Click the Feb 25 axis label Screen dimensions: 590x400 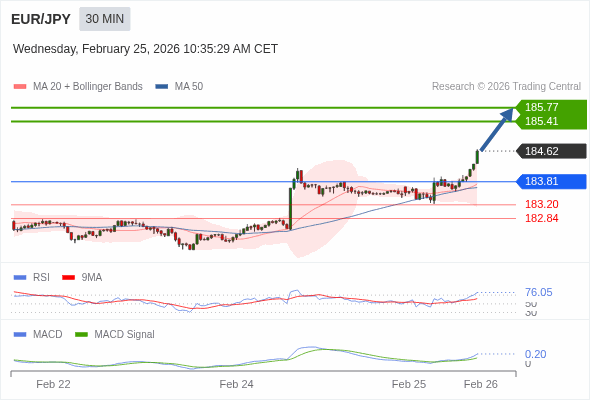pyautogui.click(x=409, y=384)
